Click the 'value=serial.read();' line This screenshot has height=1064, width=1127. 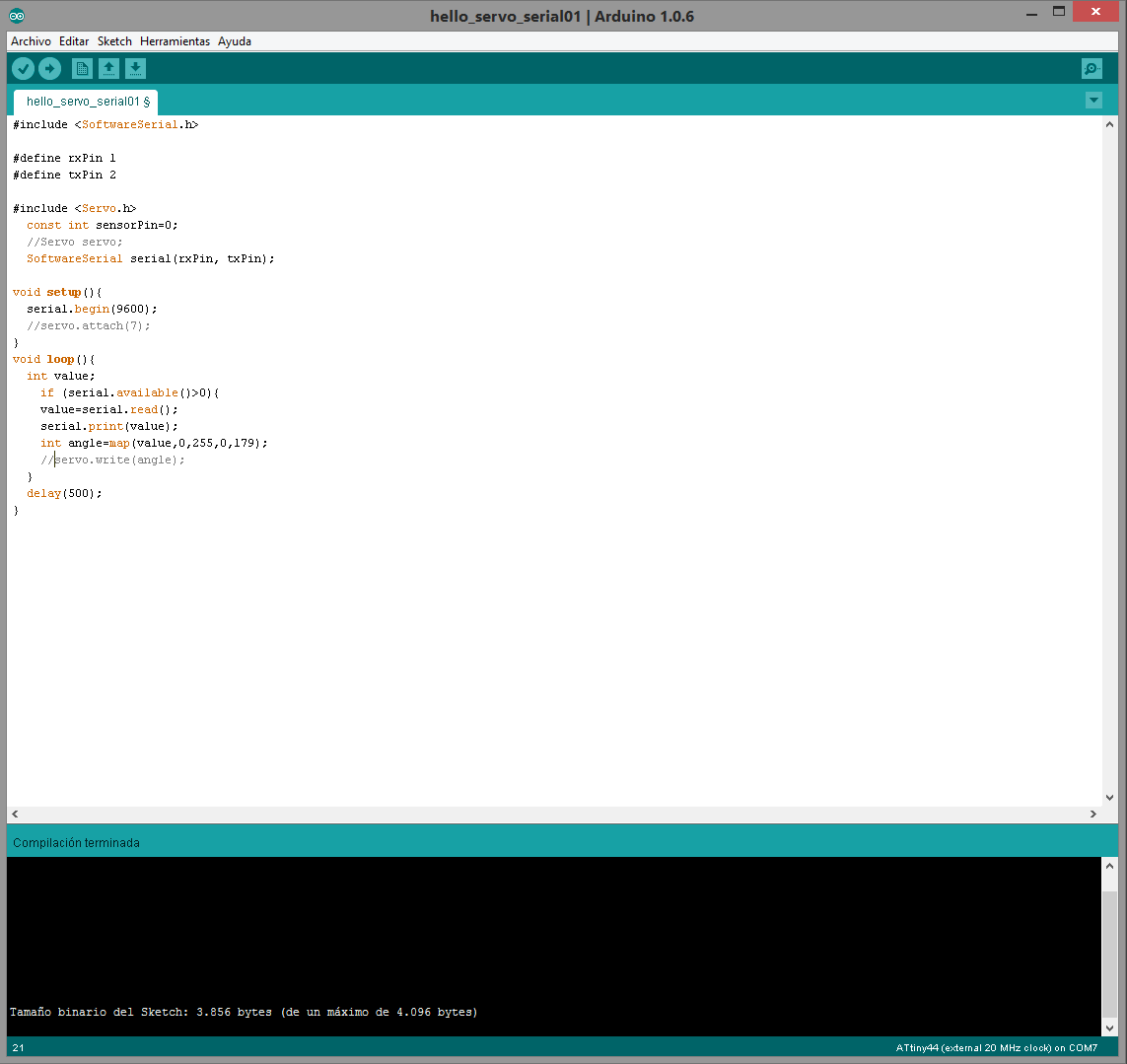click(x=109, y=410)
